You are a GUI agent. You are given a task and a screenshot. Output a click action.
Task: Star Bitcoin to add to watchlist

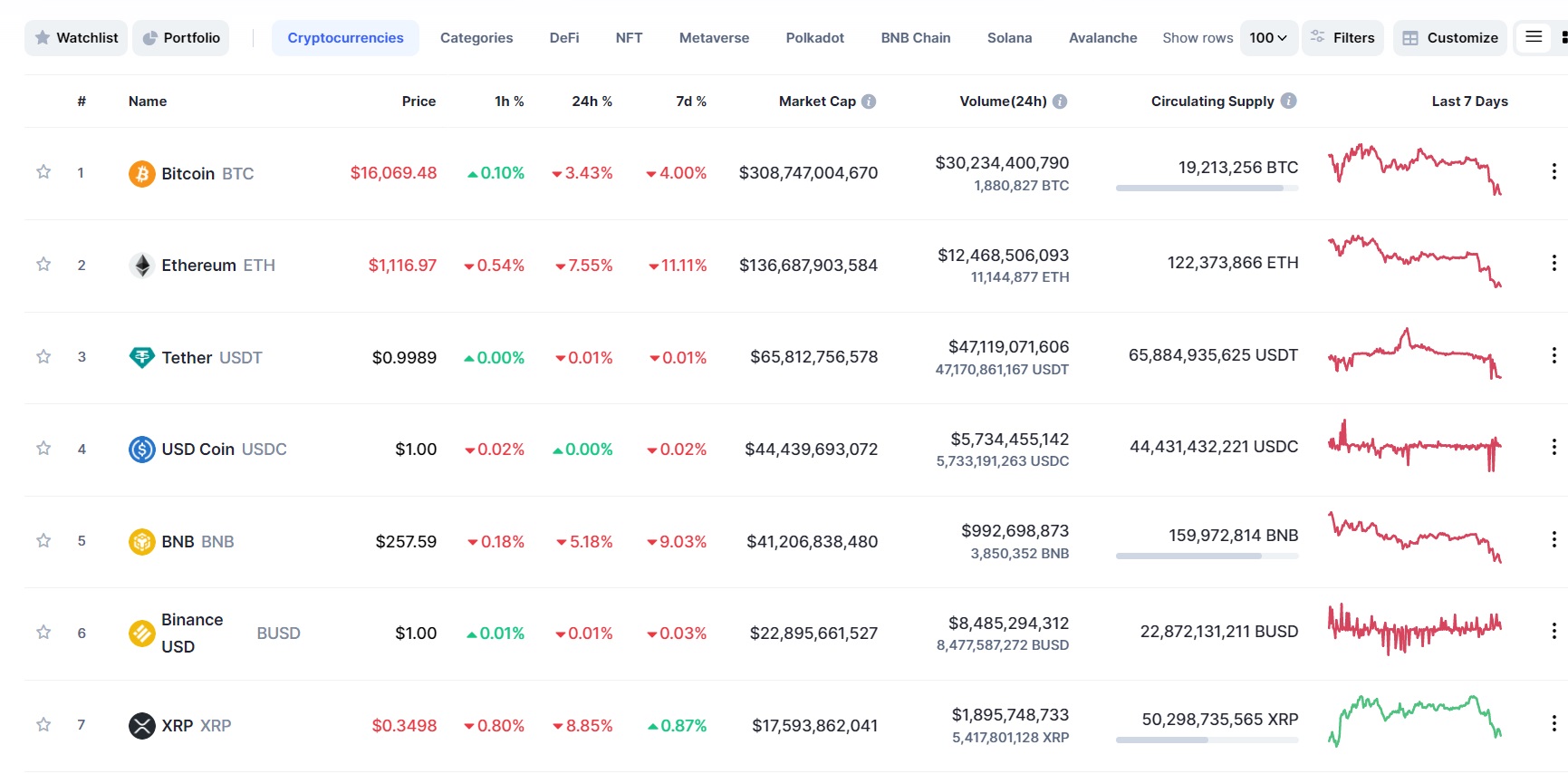[x=43, y=172]
